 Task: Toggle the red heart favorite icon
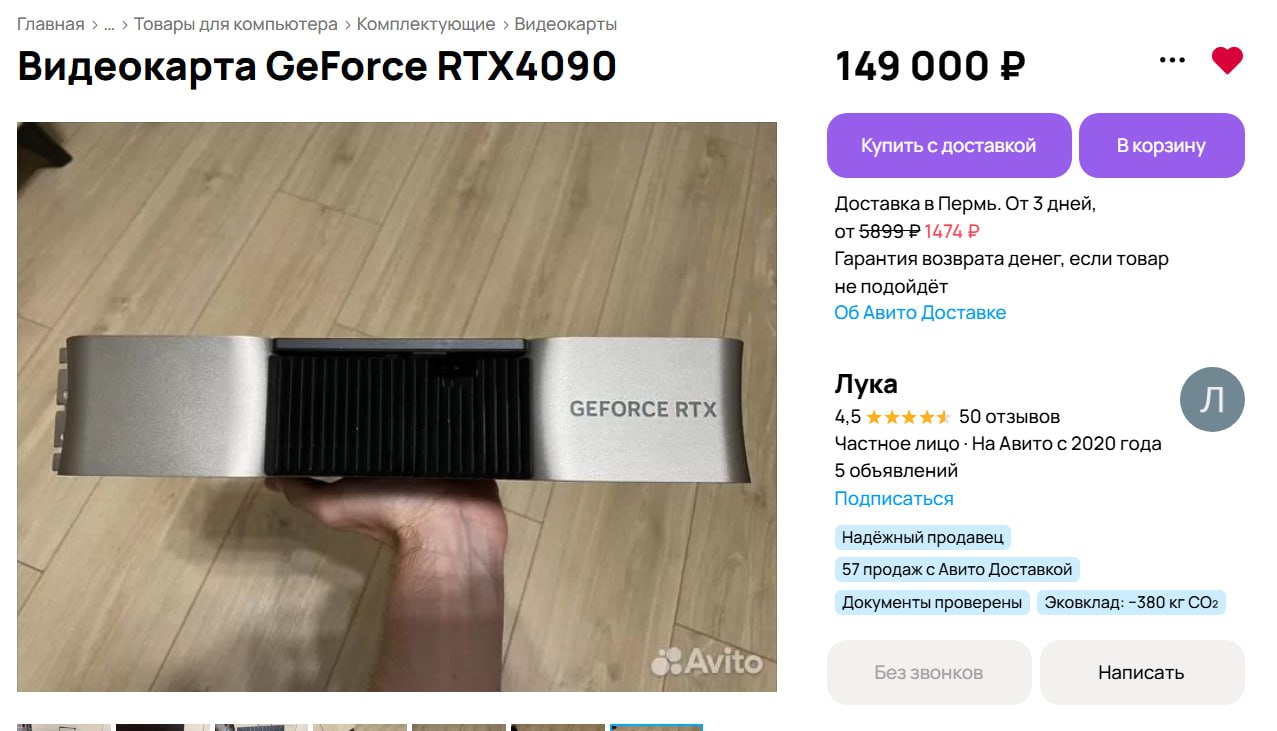[x=1227, y=61]
